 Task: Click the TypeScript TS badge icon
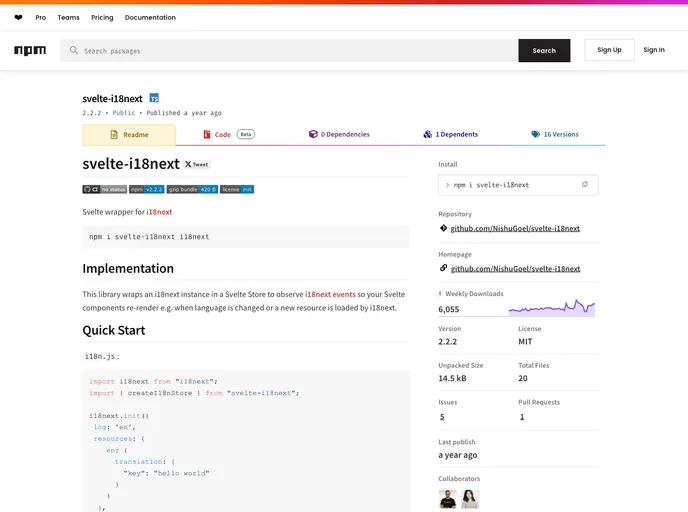(x=154, y=98)
